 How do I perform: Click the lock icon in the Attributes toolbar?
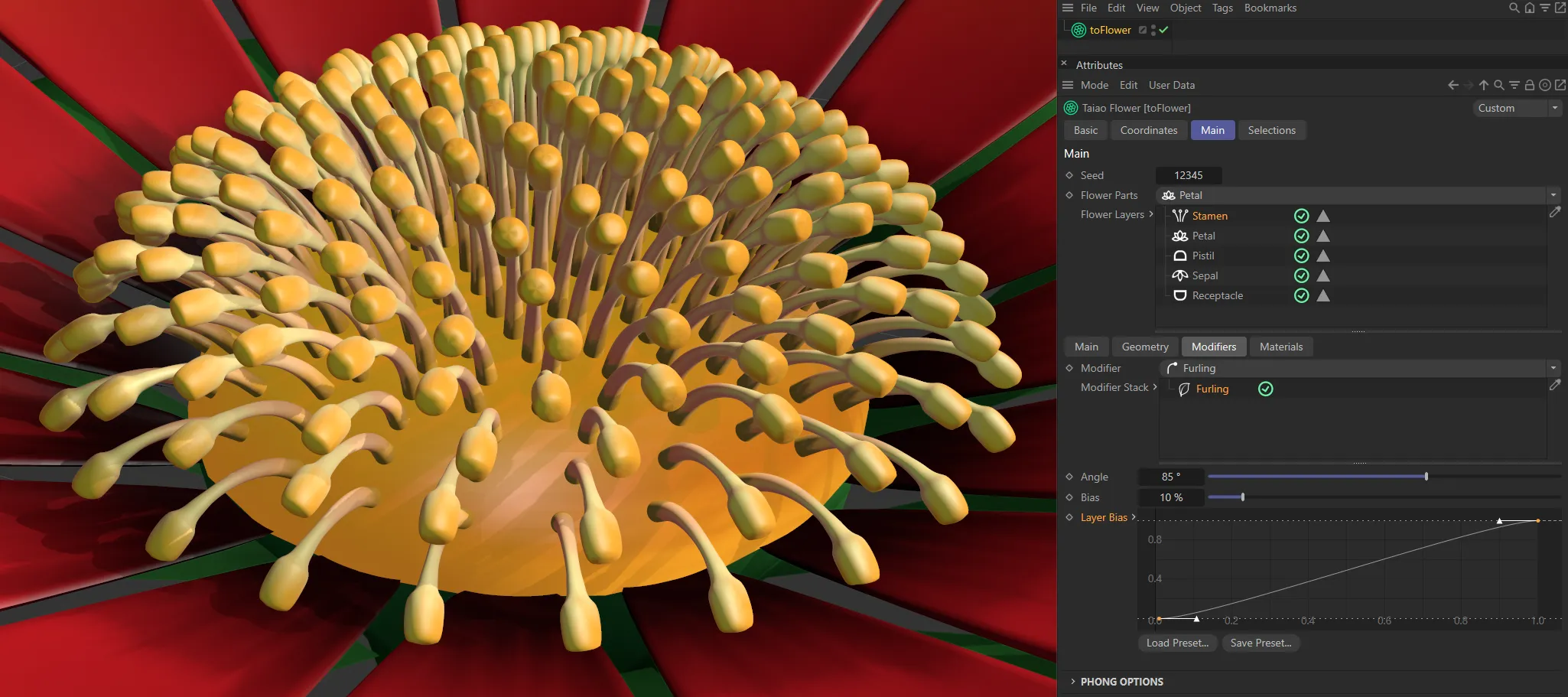click(1529, 85)
